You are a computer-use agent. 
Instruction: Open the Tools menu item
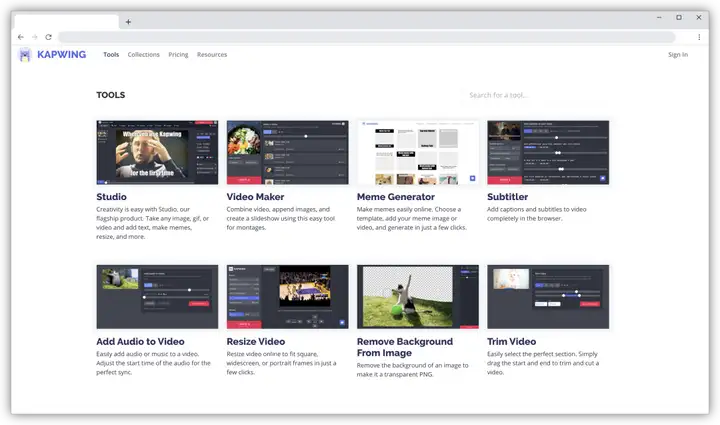(x=111, y=55)
